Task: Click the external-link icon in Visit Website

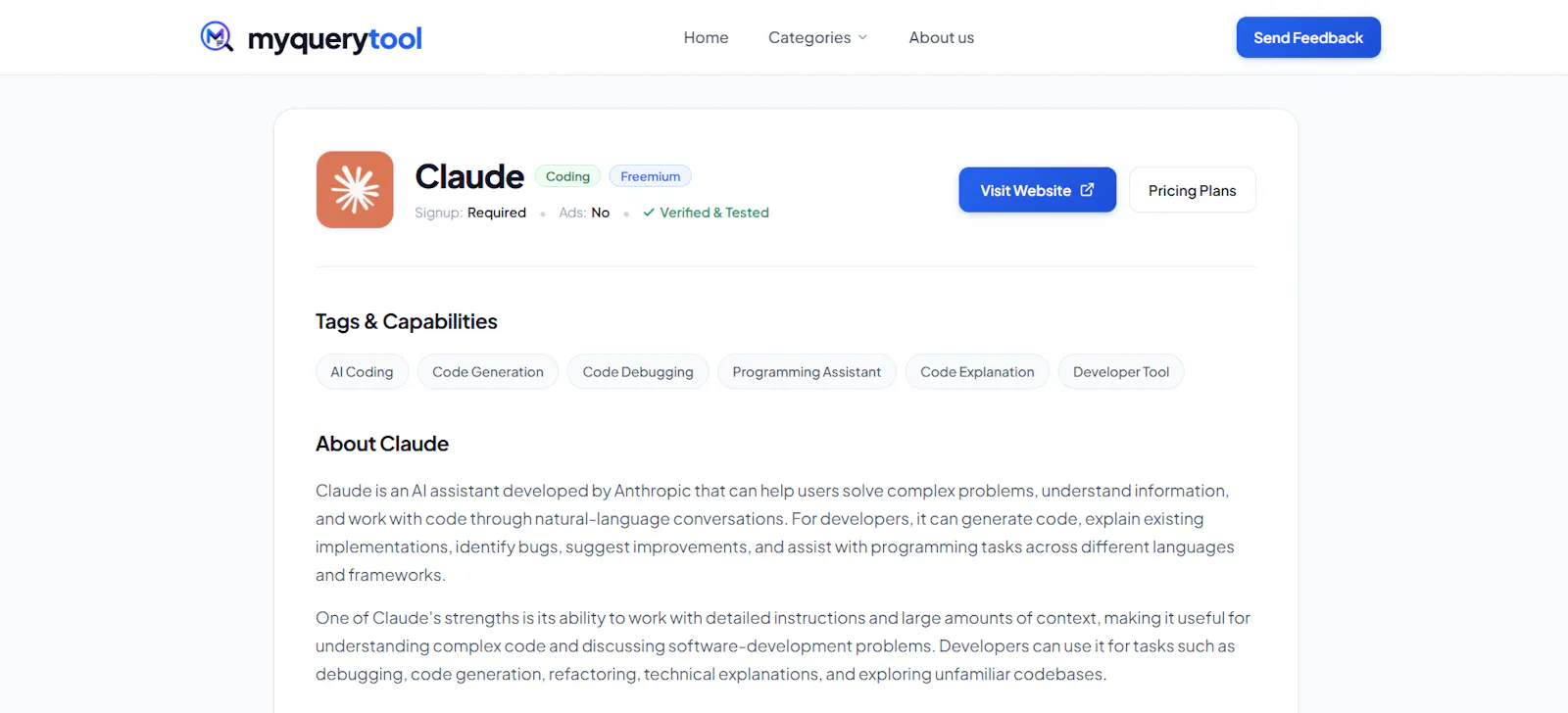Action: pos(1087,190)
